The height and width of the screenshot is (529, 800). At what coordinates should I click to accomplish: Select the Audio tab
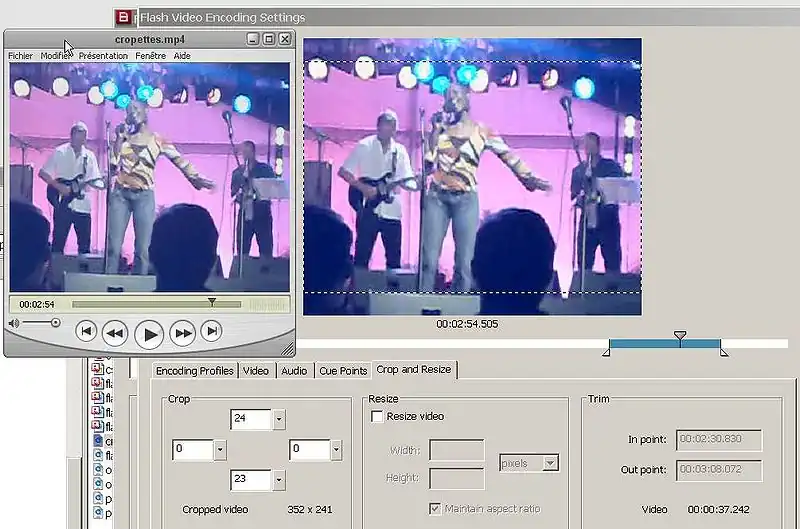coord(294,371)
